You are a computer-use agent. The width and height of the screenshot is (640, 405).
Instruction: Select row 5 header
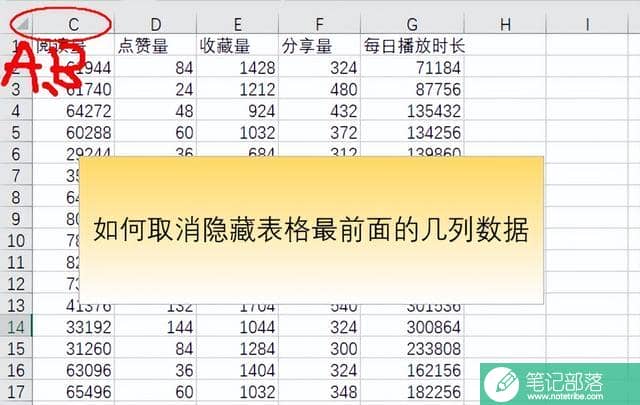[x=16, y=132]
